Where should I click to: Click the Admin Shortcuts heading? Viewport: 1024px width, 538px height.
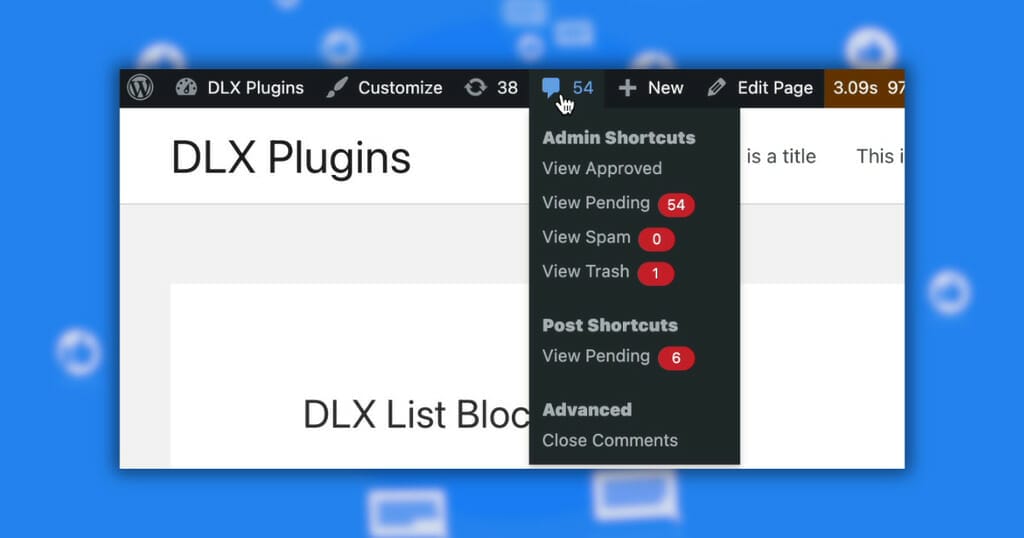point(618,138)
